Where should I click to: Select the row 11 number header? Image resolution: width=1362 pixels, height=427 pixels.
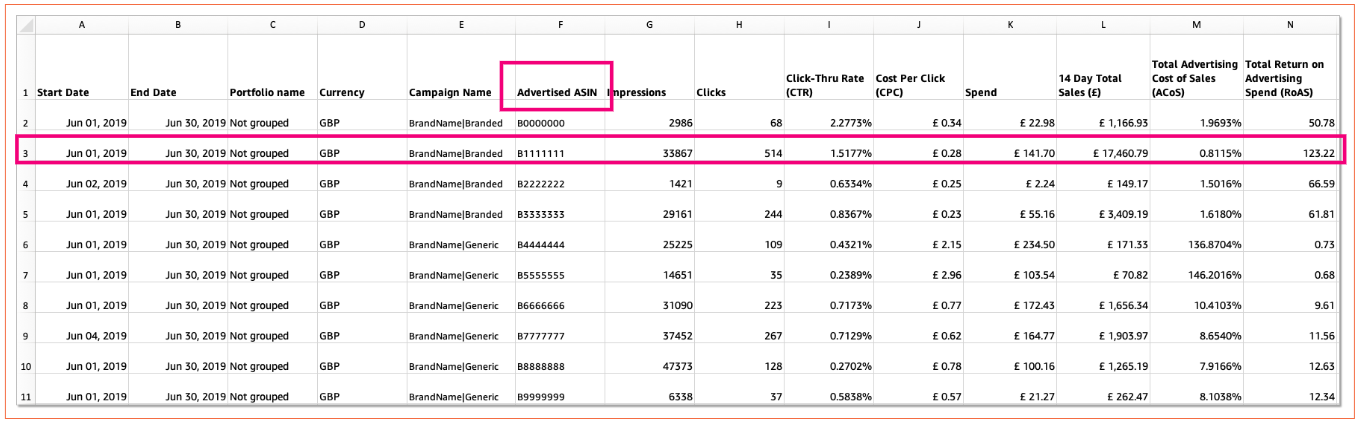pos(25,397)
